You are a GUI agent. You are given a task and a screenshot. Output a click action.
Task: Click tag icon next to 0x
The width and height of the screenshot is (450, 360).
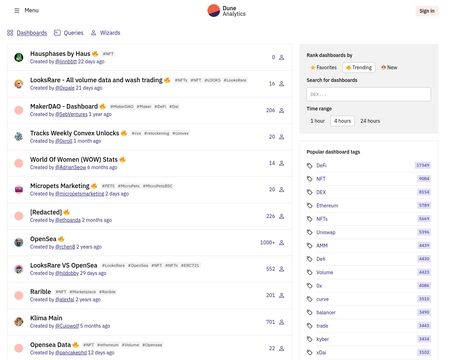310,286
